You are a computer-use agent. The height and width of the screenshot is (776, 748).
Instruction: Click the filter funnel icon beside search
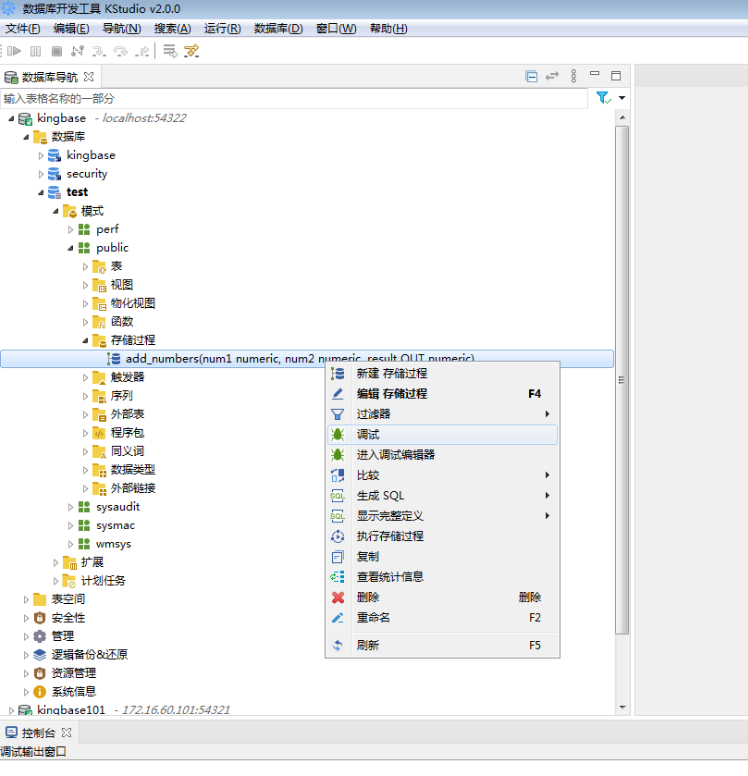pos(603,97)
